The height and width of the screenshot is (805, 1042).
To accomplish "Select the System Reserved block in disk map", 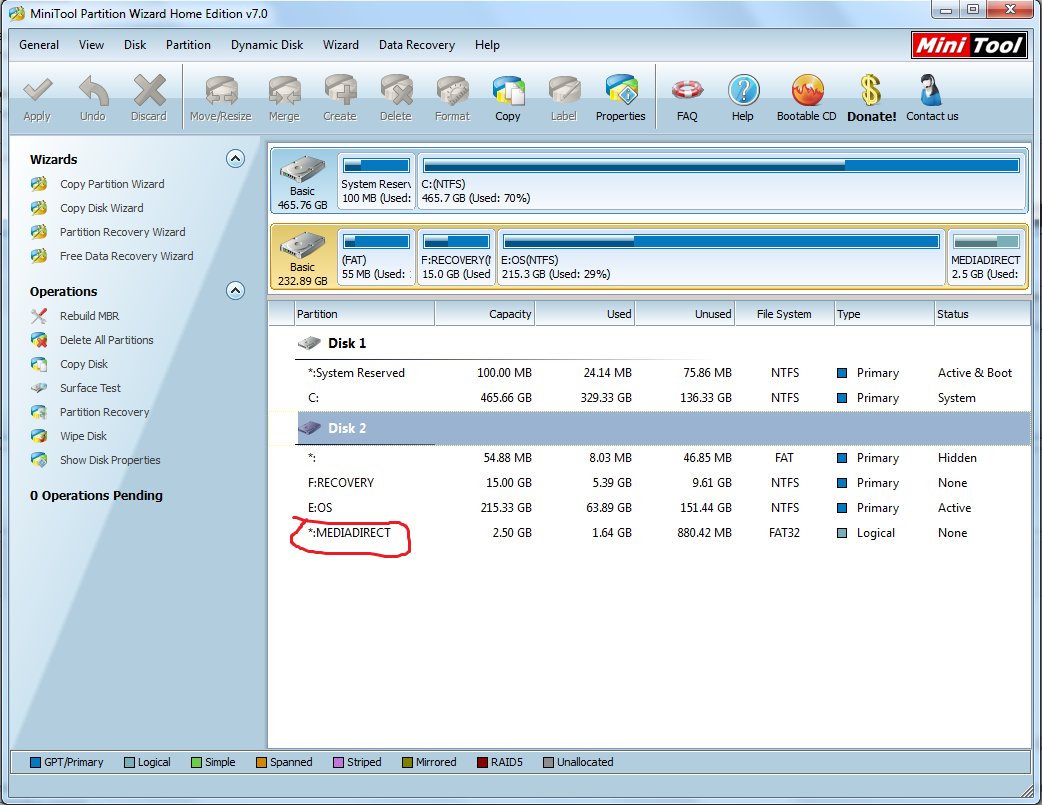I will pos(377,181).
